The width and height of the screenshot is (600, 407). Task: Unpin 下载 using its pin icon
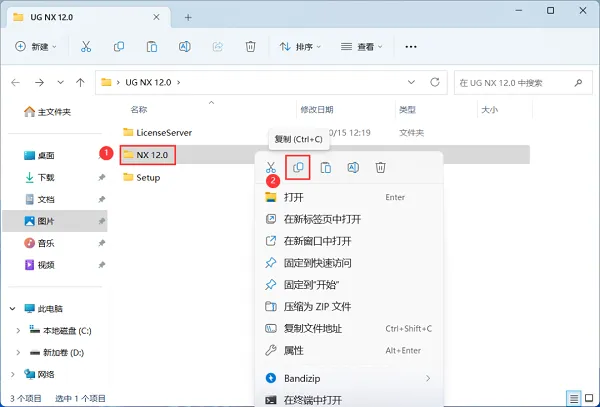click(x=101, y=177)
